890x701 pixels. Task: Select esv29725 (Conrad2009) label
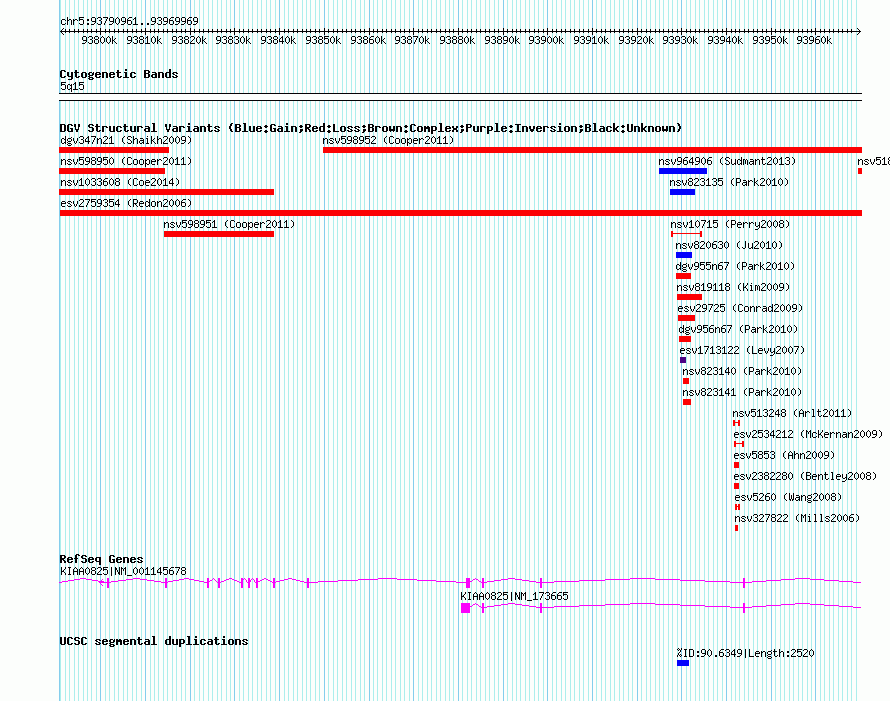click(740, 308)
